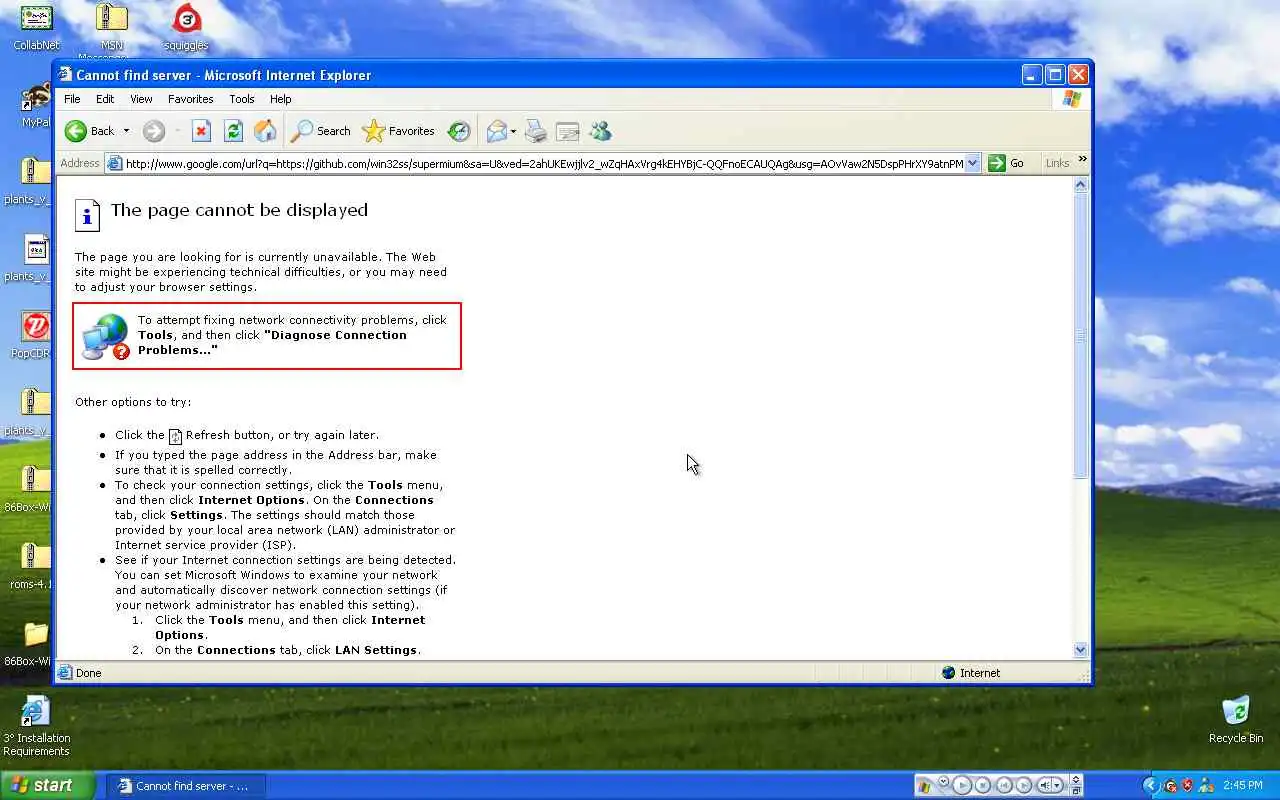Select the squiggles desktop icon
The width and height of the screenshot is (1280, 800).
(186, 27)
